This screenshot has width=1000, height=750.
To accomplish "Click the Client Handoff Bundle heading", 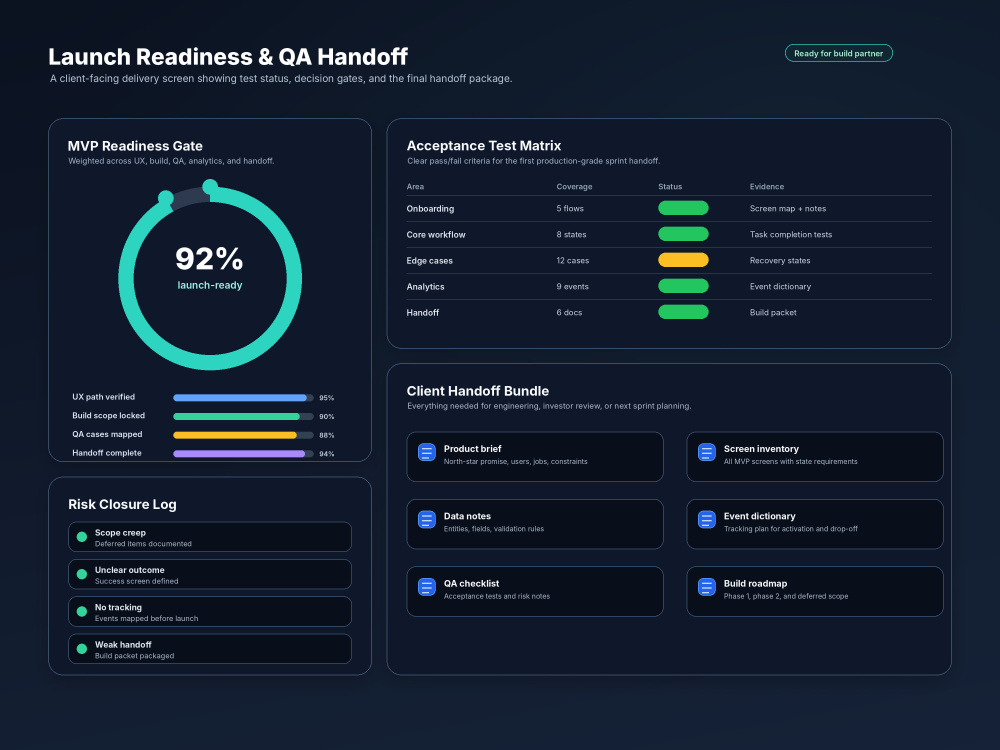I will [478, 391].
